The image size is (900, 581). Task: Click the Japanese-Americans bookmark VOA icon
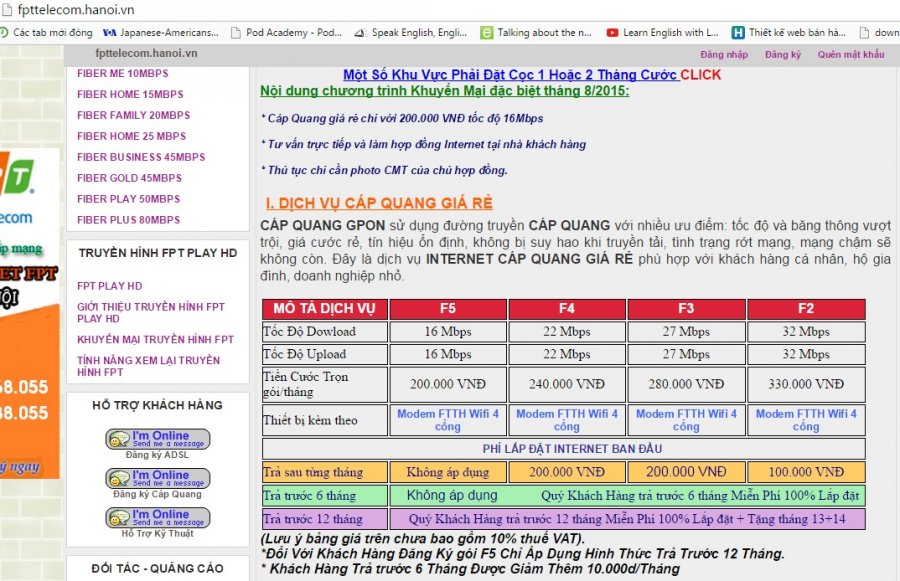109,33
